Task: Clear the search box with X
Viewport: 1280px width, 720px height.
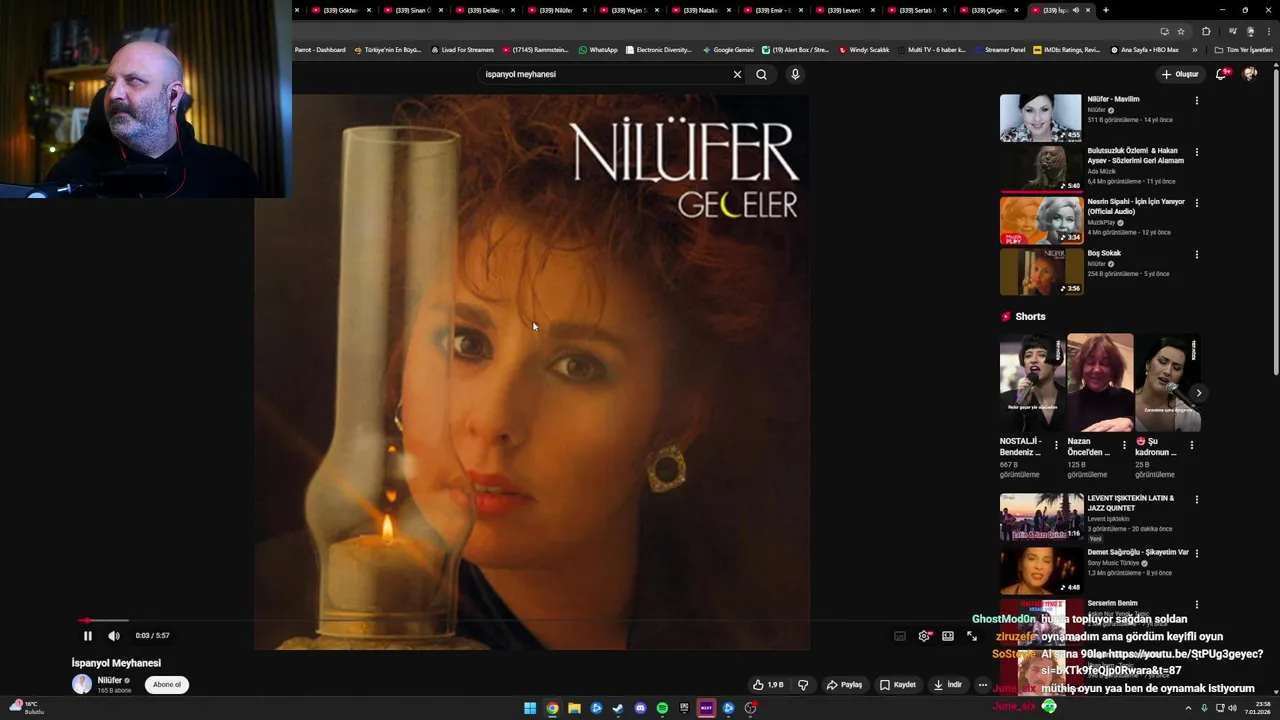Action: [x=738, y=74]
